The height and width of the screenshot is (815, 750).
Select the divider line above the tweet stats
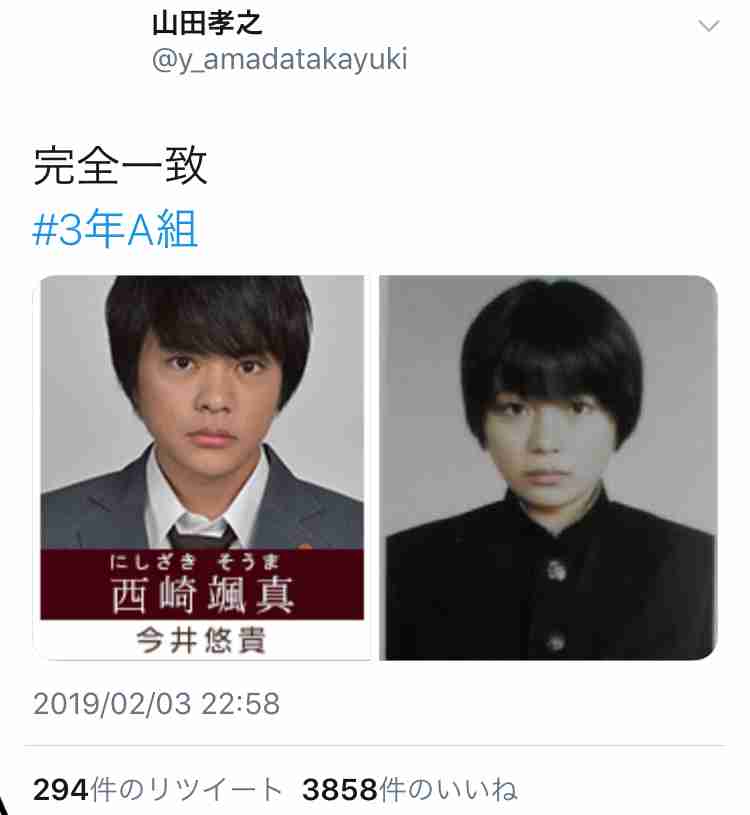[x=375, y=746]
